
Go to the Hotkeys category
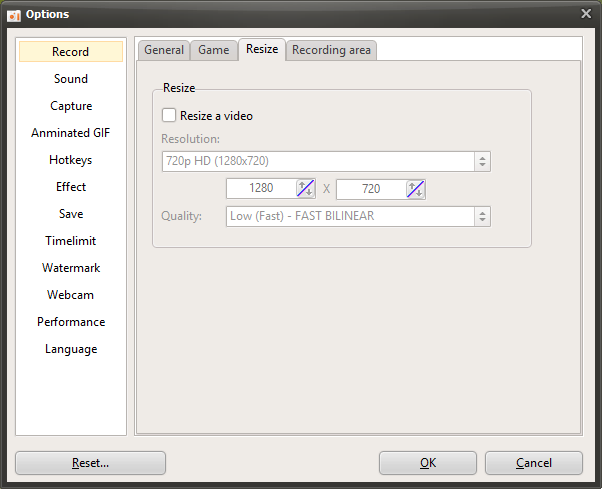coord(71,160)
